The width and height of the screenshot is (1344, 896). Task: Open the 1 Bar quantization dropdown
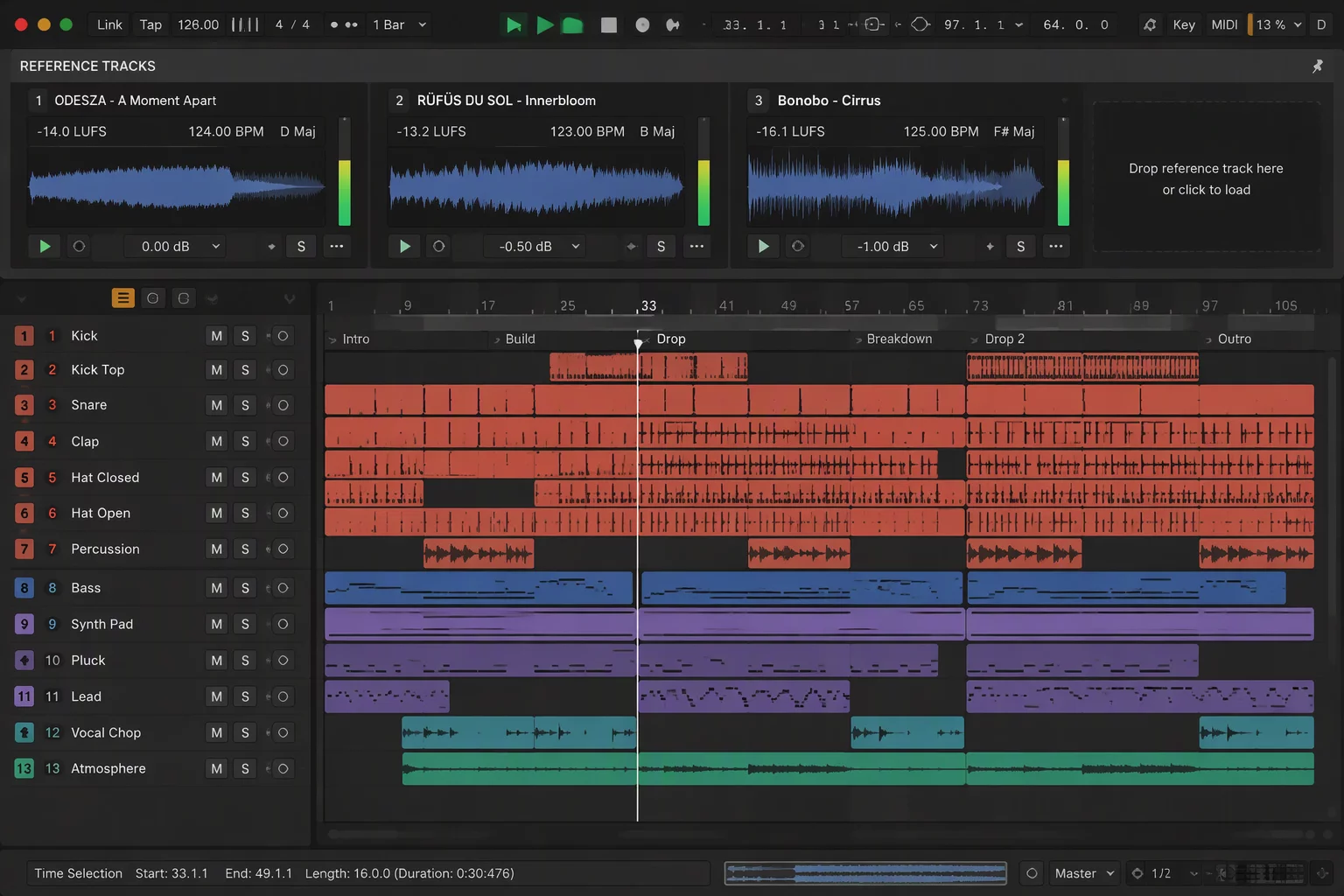pyautogui.click(x=399, y=24)
